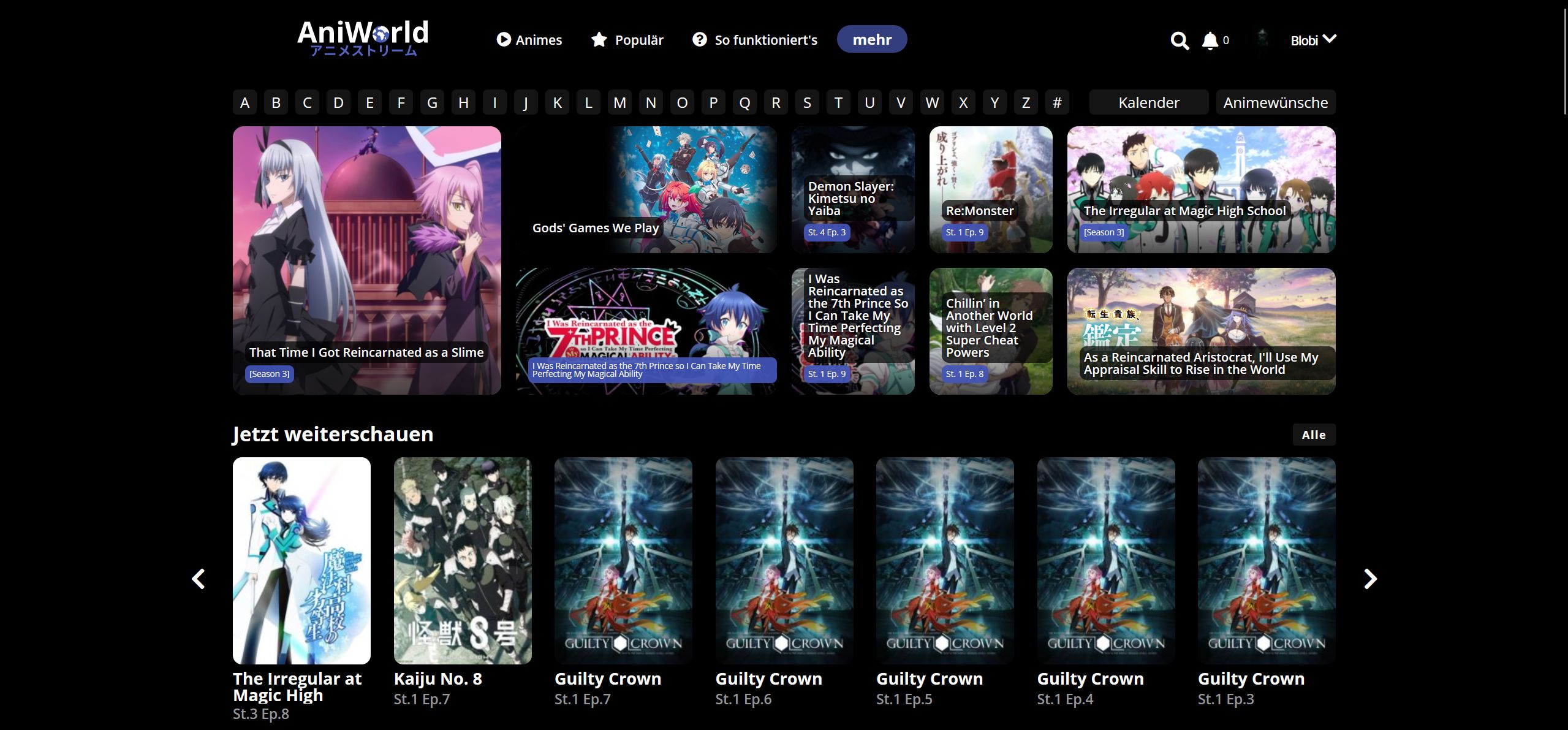Screen dimensions: 1568x730
Task: Filter animes by letter S
Action: tap(807, 102)
